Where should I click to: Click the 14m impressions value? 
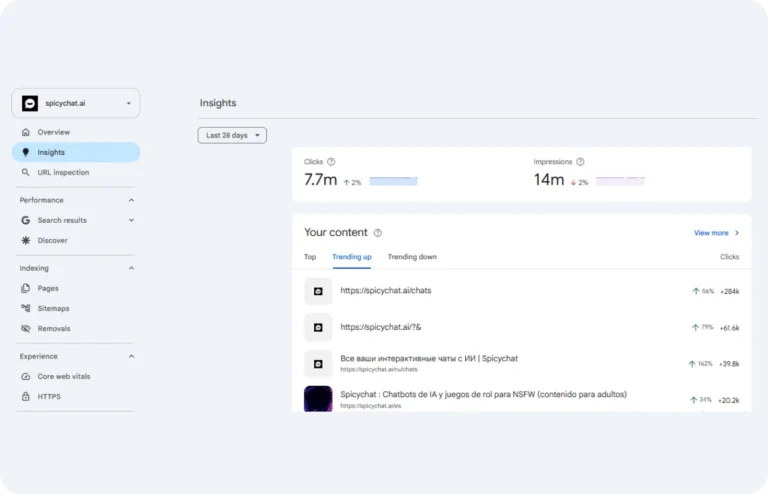coord(549,180)
